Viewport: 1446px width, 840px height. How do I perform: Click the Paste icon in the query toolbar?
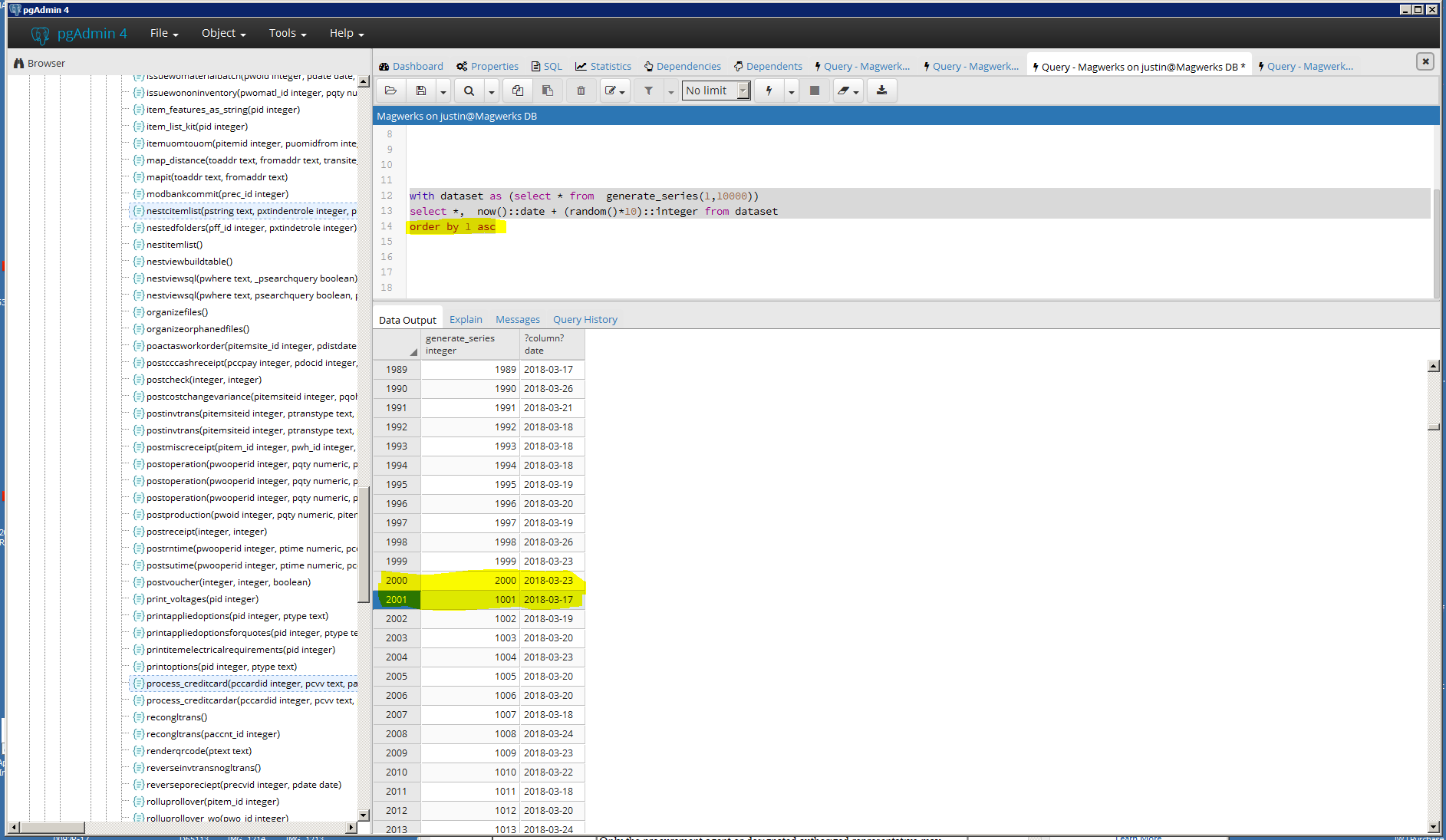click(548, 91)
